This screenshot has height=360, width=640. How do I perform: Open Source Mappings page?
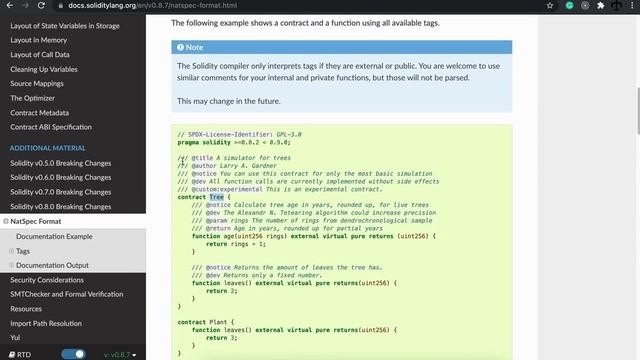37,83
